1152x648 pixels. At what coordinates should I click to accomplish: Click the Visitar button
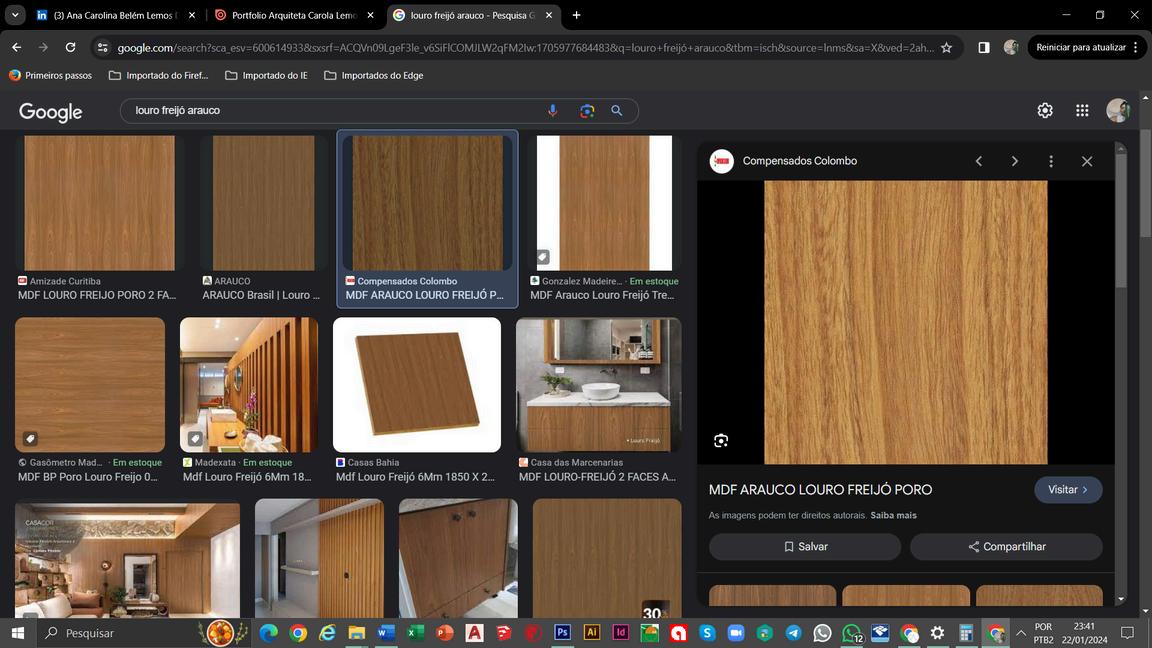click(x=1068, y=490)
